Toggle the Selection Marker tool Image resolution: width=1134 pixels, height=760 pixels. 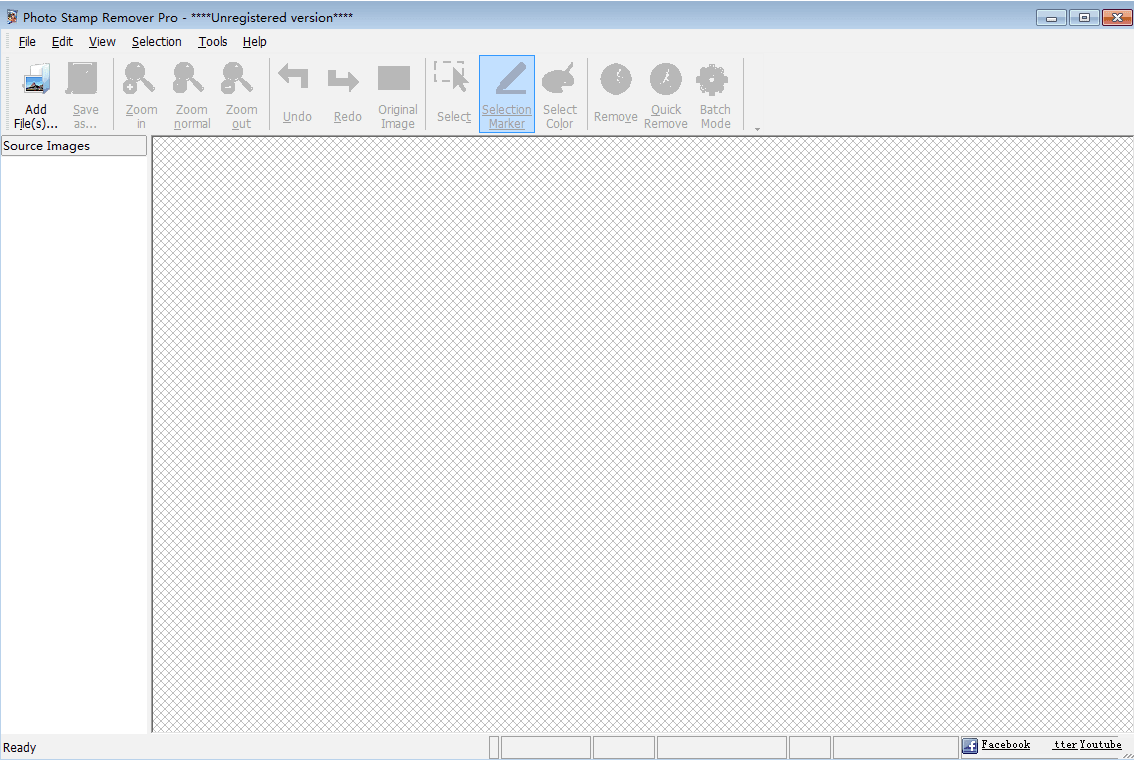(507, 95)
